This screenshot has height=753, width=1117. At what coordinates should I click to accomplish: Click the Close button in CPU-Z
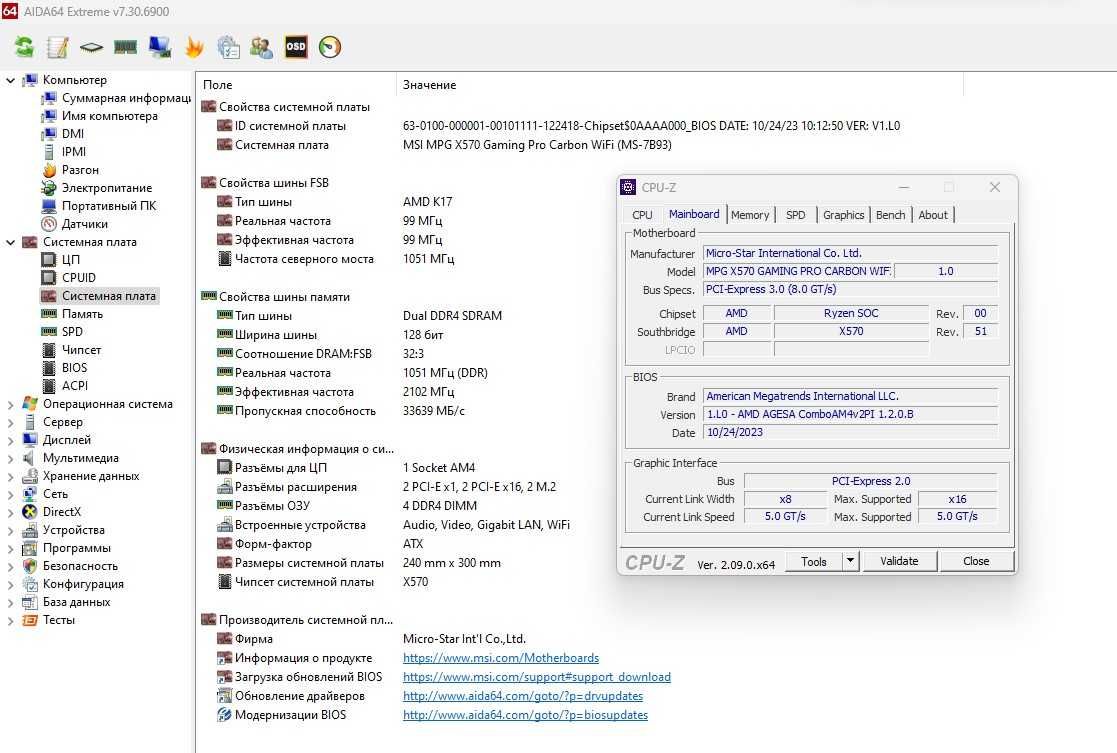[x=976, y=561]
